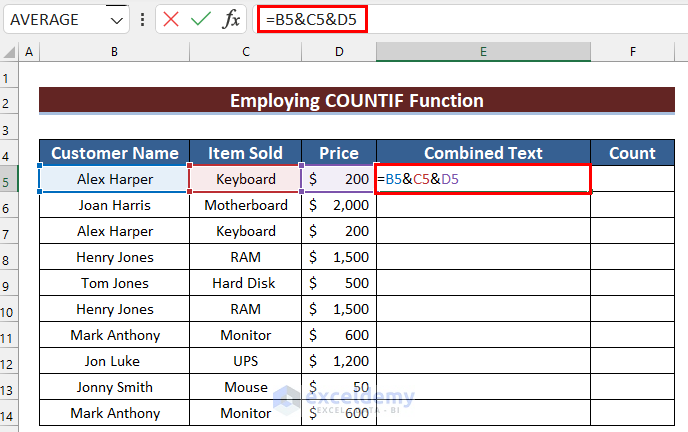Click the Item Sold header cell

point(245,153)
